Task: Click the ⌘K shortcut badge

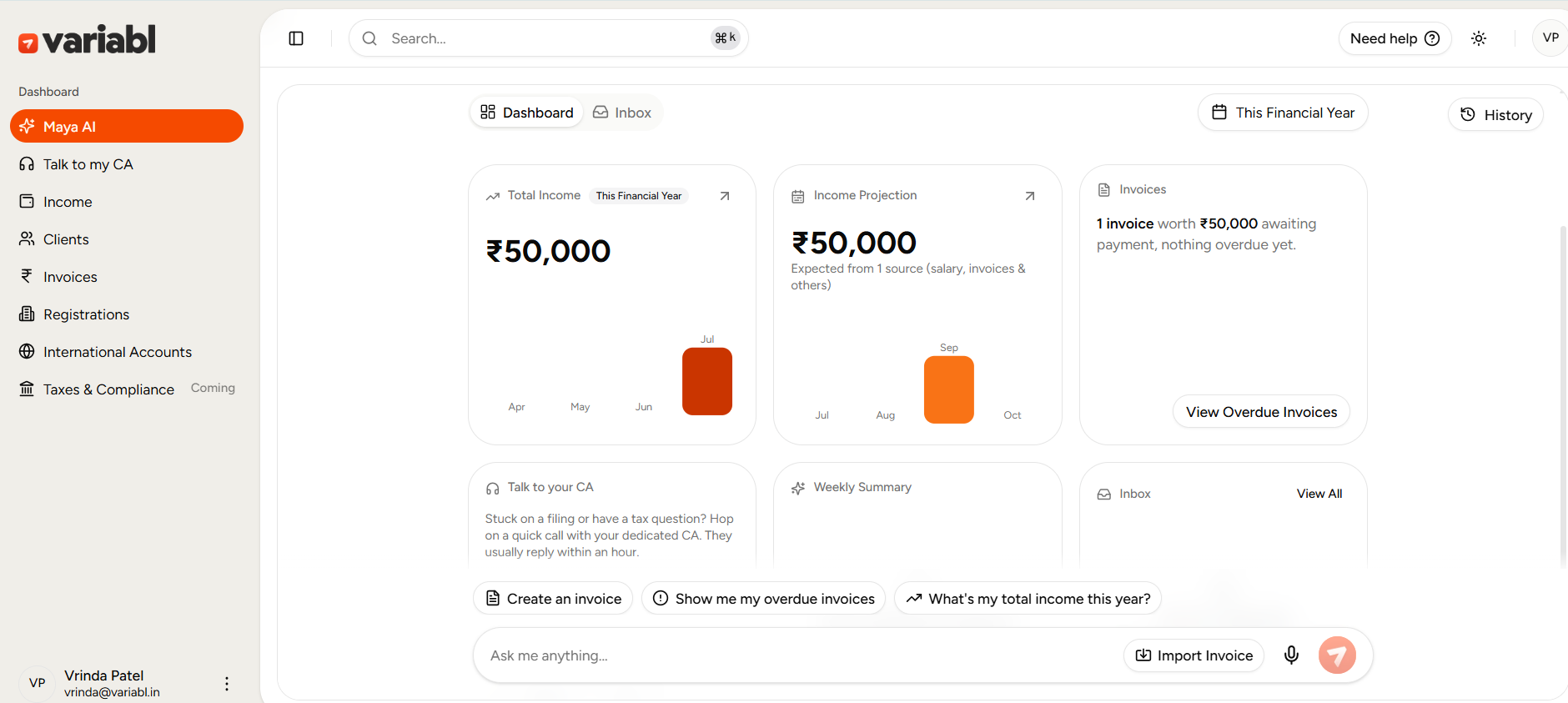Action: point(726,38)
